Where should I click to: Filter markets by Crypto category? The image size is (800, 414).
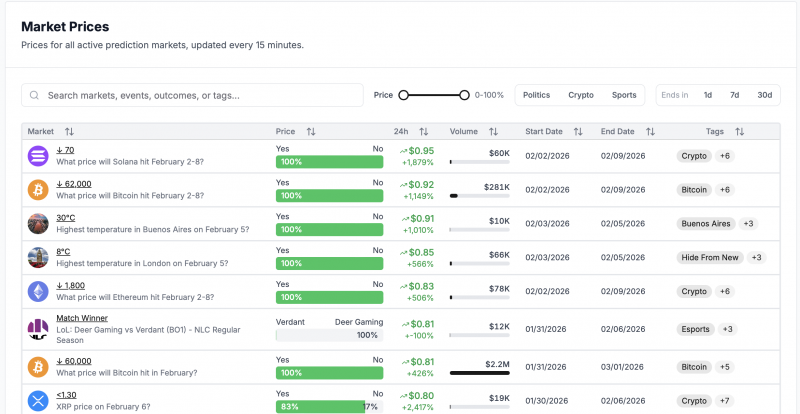[x=581, y=95]
